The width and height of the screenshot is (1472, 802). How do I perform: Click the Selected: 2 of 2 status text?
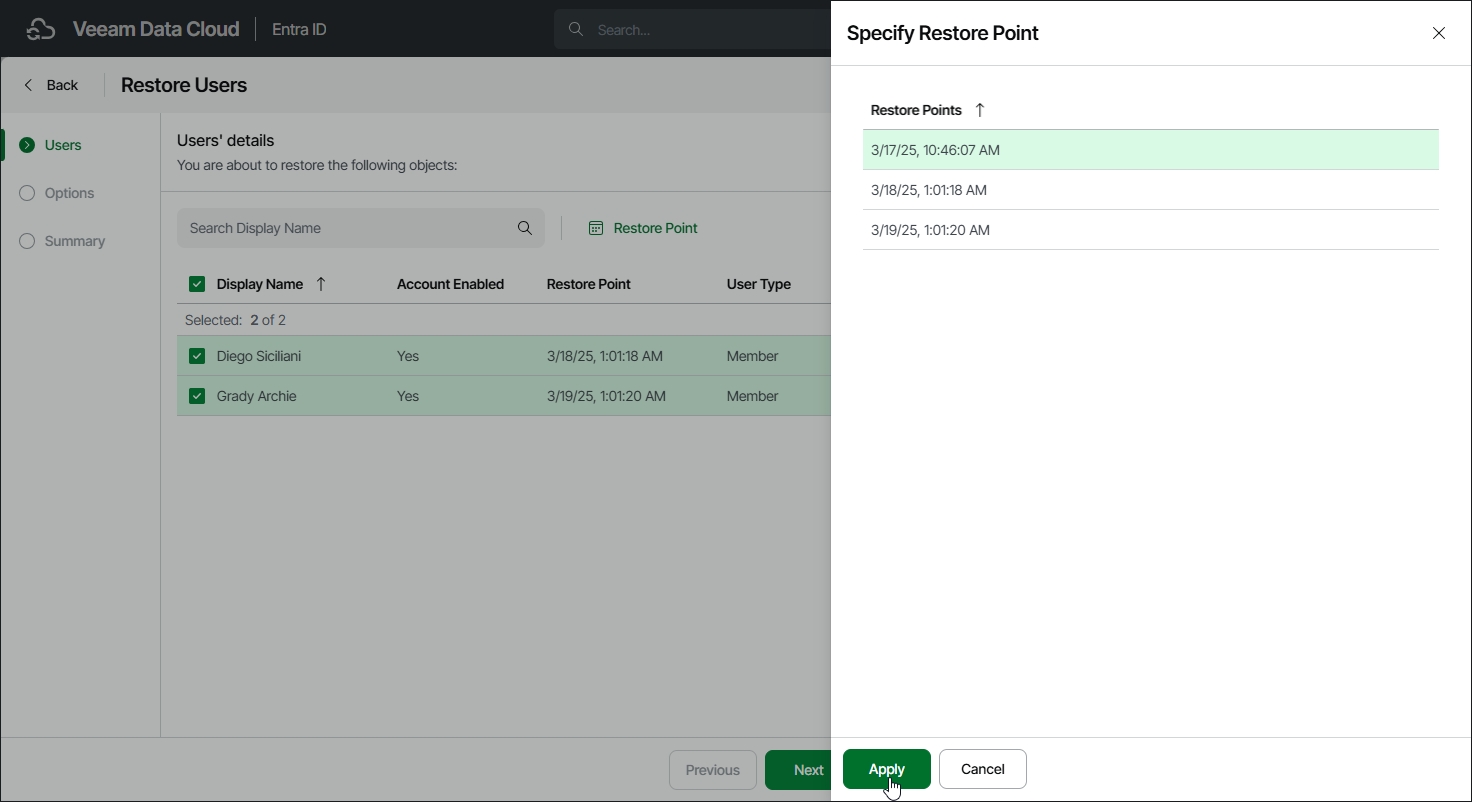click(x=236, y=320)
